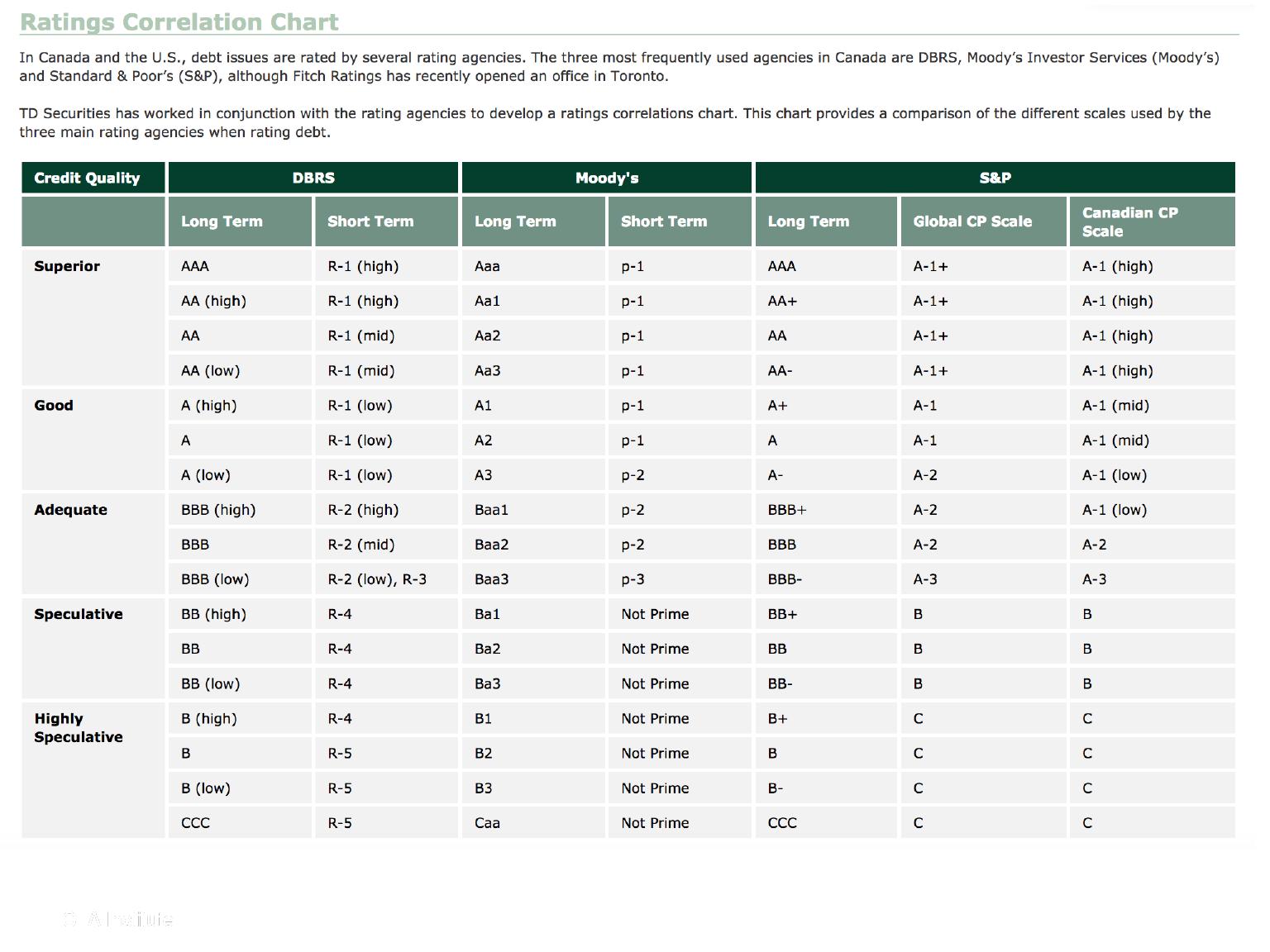Select the 'A (high)' DBRS rating cell
The image size is (1270, 952).
(x=240, y=405)
